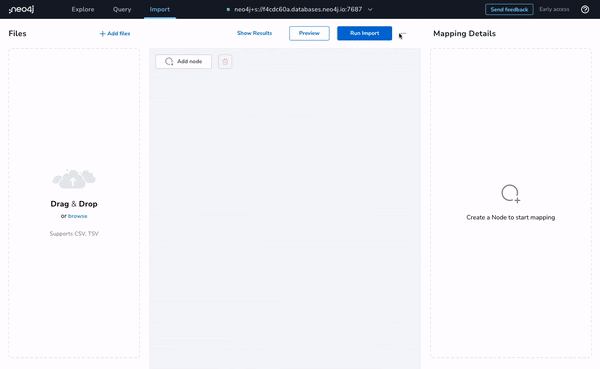This screenshot has width=600, height=369.
Task: Start the Run Import button
Action: click(364, 33)
